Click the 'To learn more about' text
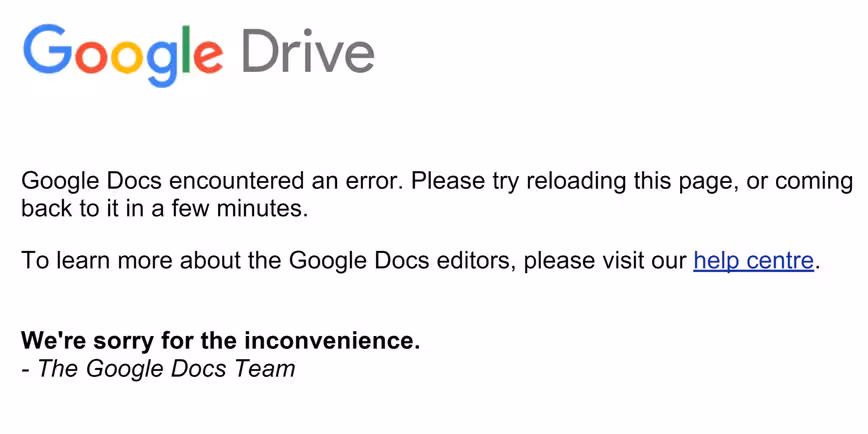The height and width of the screenshot is (434, 868). point(132,260)
